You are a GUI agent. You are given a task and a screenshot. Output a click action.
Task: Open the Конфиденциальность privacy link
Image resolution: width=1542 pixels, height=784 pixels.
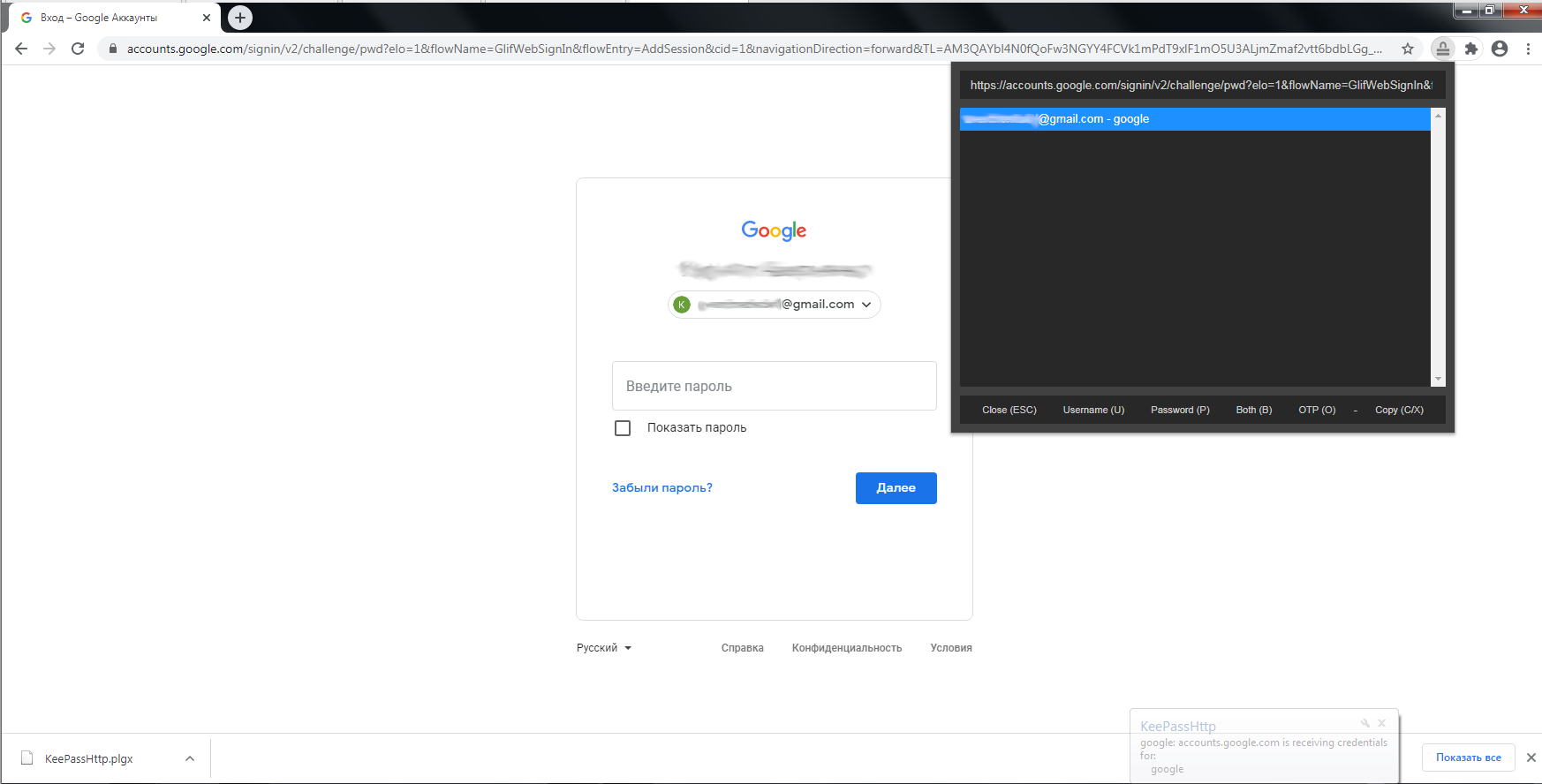tap(847, 648)
